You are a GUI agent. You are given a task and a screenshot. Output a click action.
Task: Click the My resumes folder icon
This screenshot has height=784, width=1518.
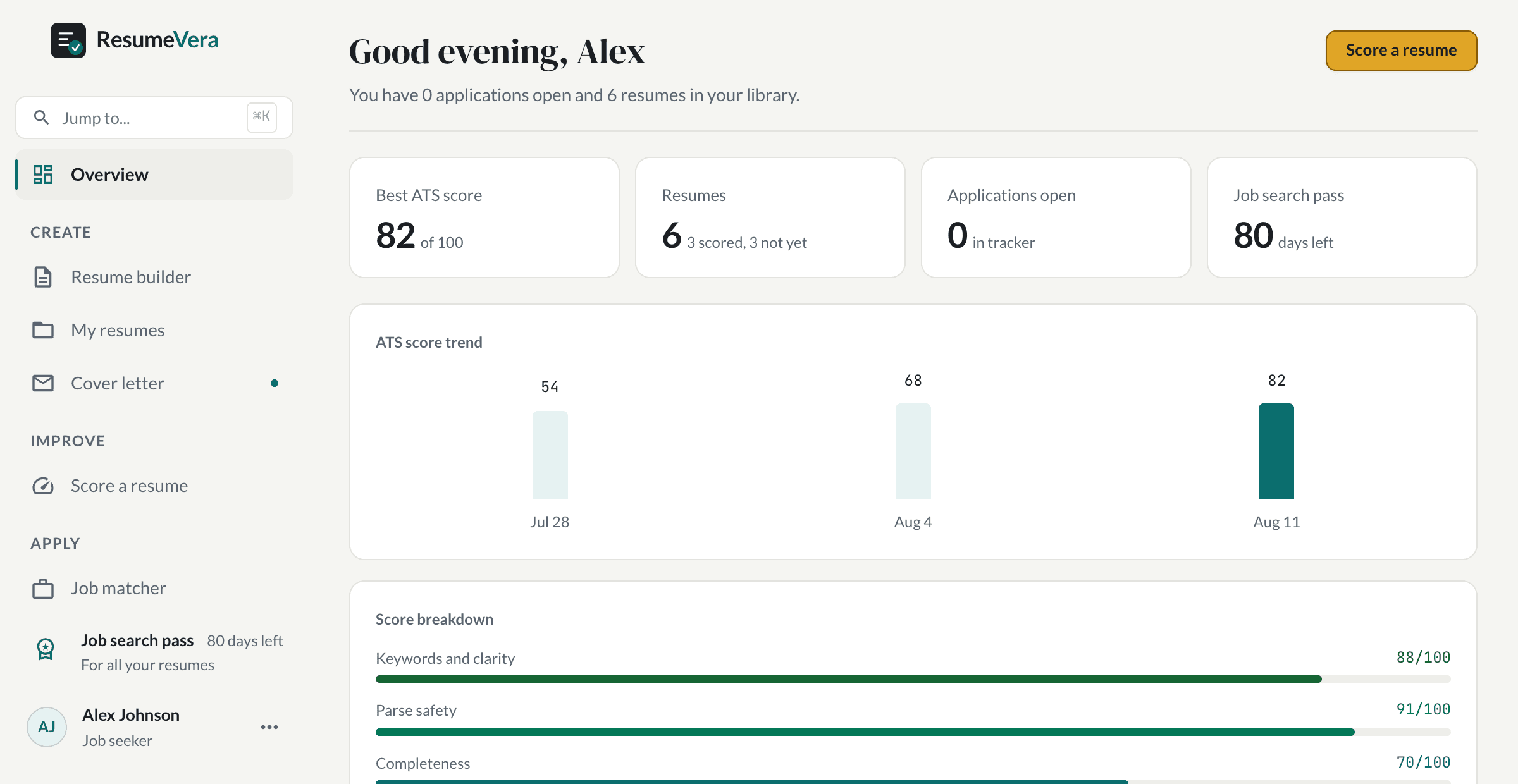coord(43,330)
